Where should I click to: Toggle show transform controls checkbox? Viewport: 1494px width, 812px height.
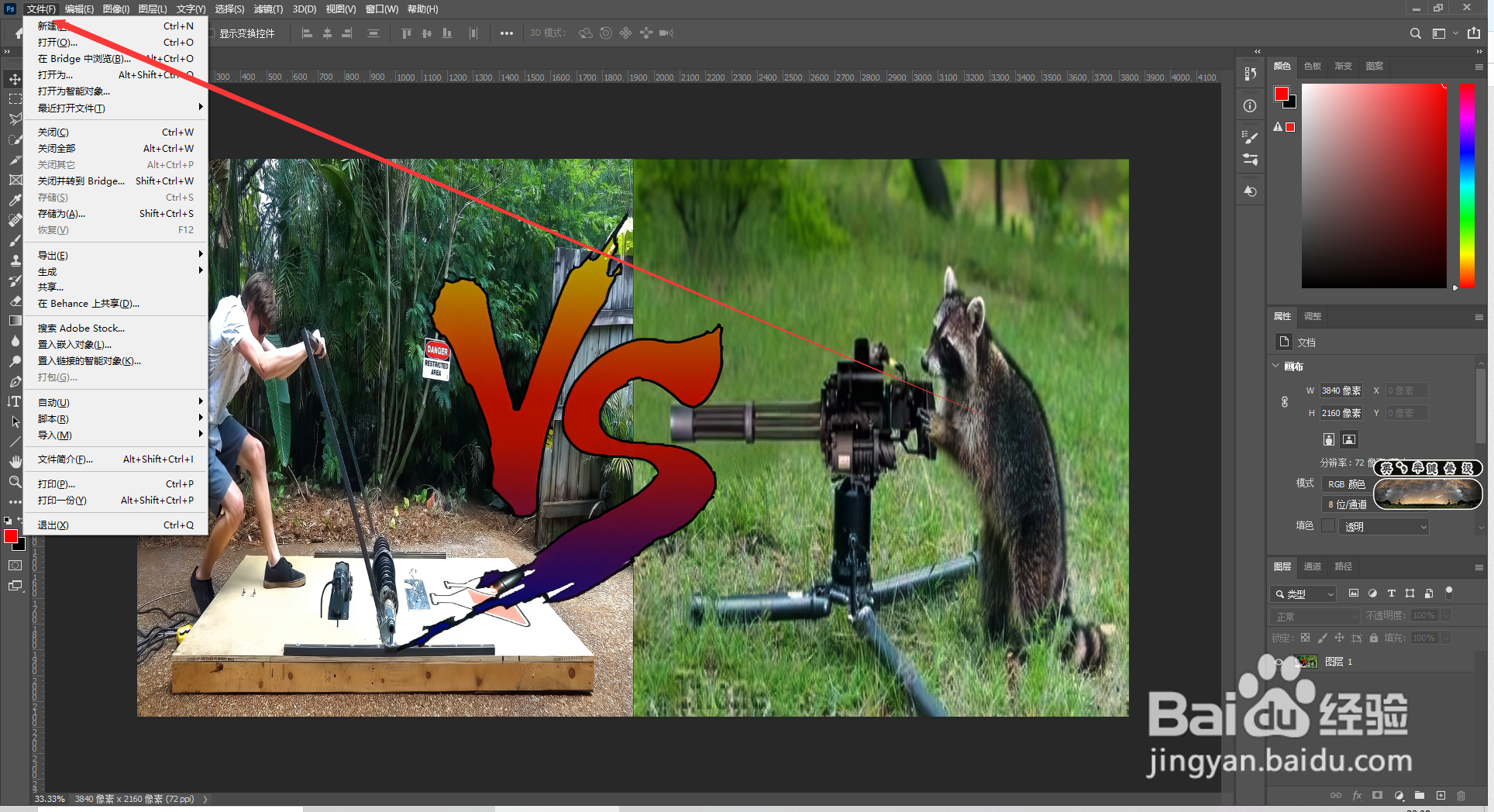(211, 33)
